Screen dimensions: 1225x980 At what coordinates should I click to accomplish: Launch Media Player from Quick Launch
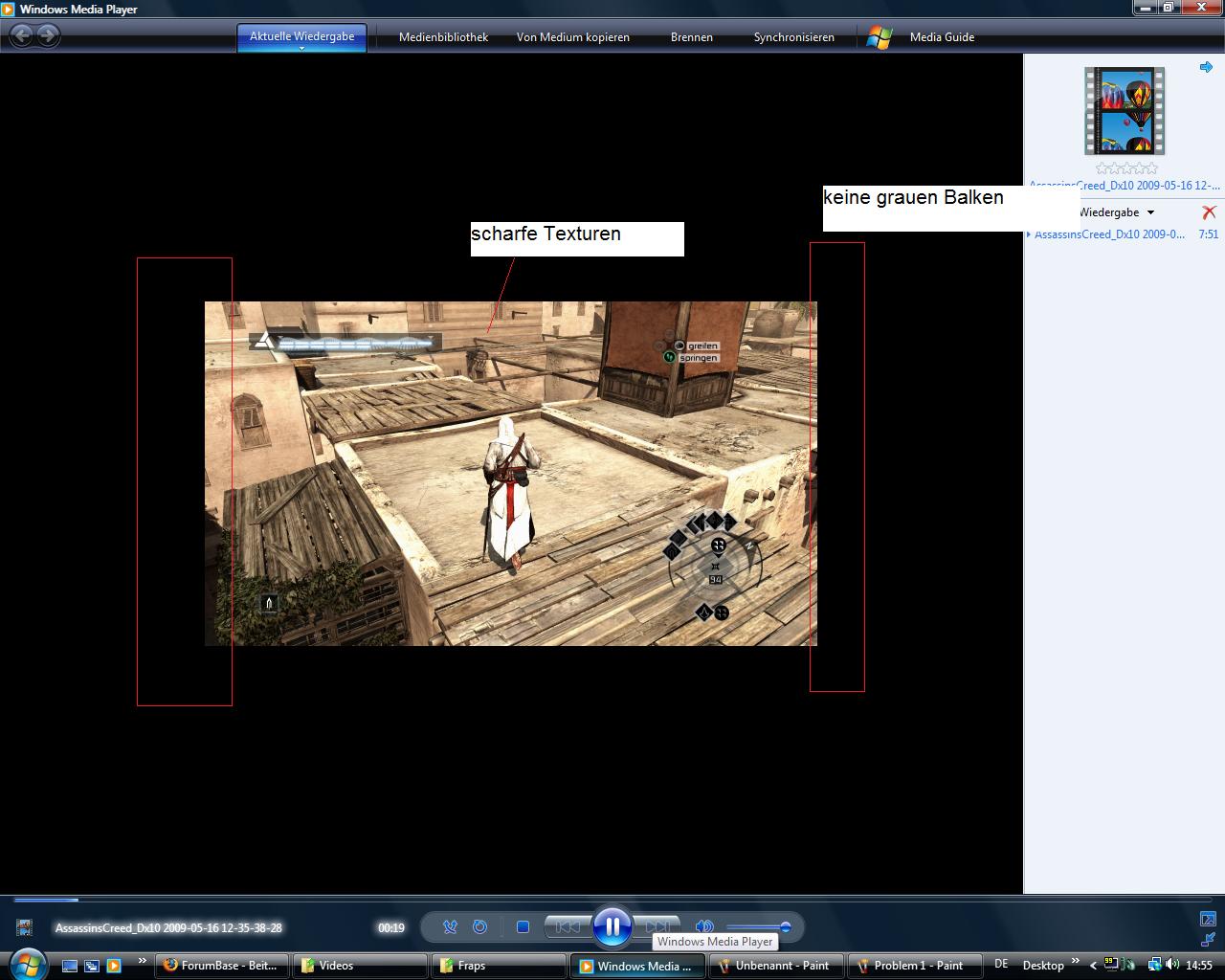tap(114, 966)
